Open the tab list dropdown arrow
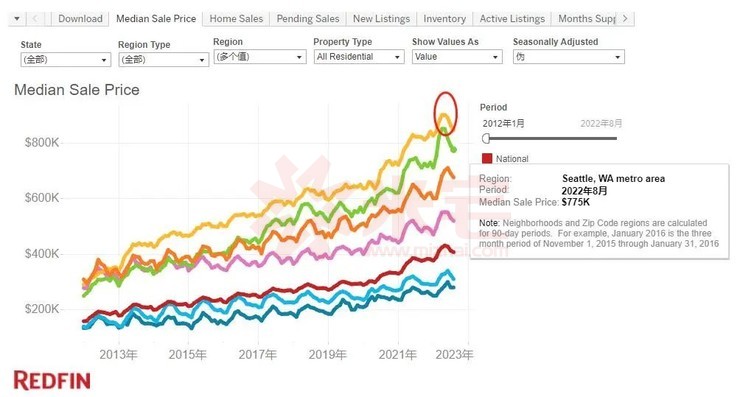 coord(17,19)
